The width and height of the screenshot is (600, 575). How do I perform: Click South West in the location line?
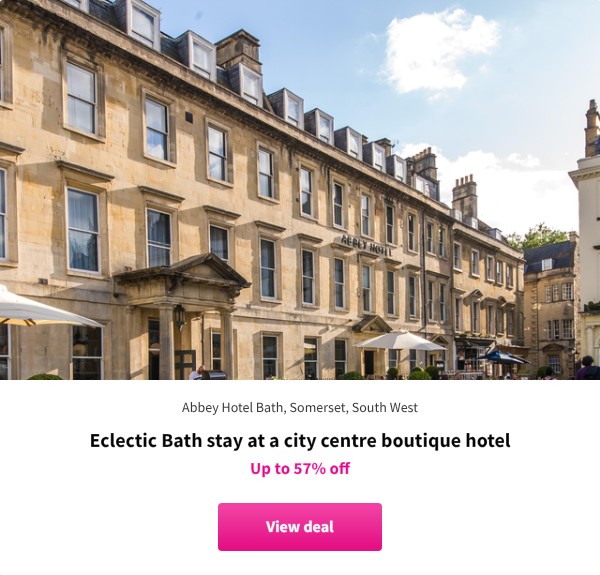[x=385, y=408]
